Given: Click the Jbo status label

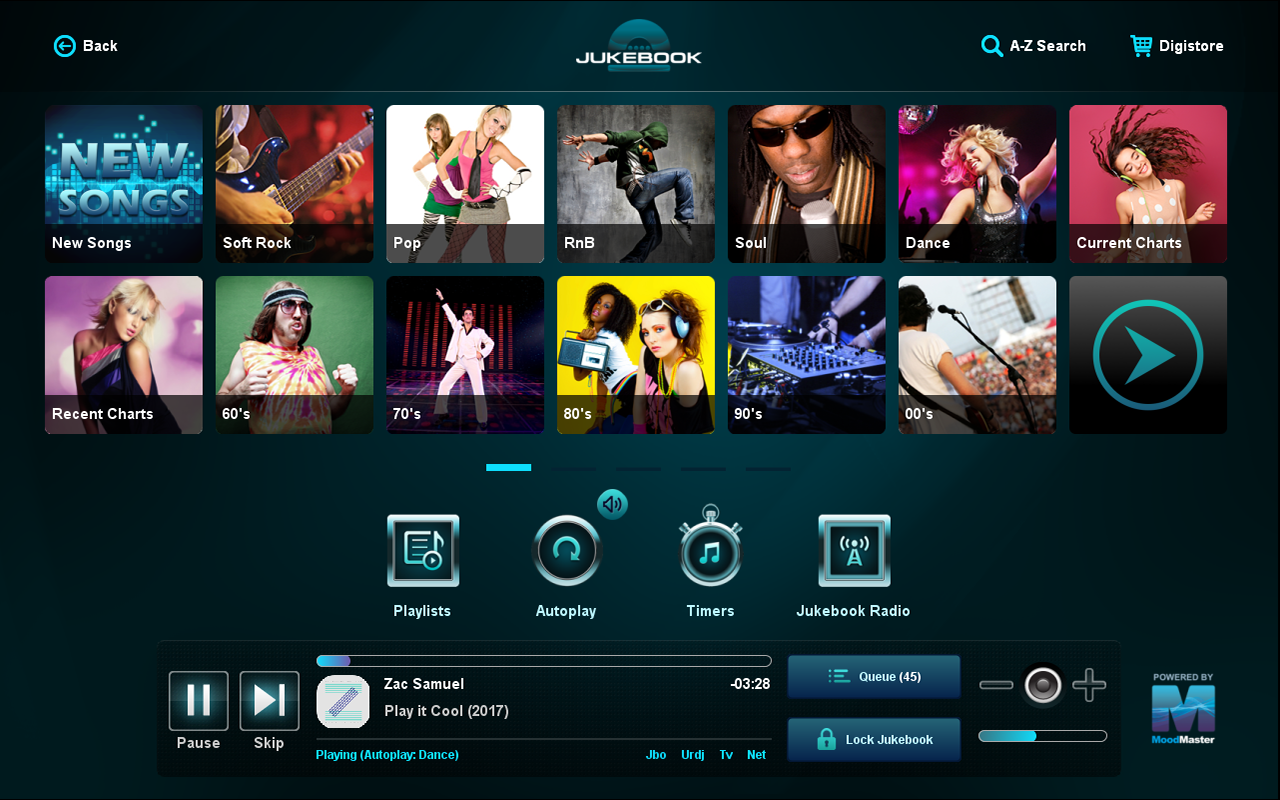Looking at the screenshot, I should (656, 755).
